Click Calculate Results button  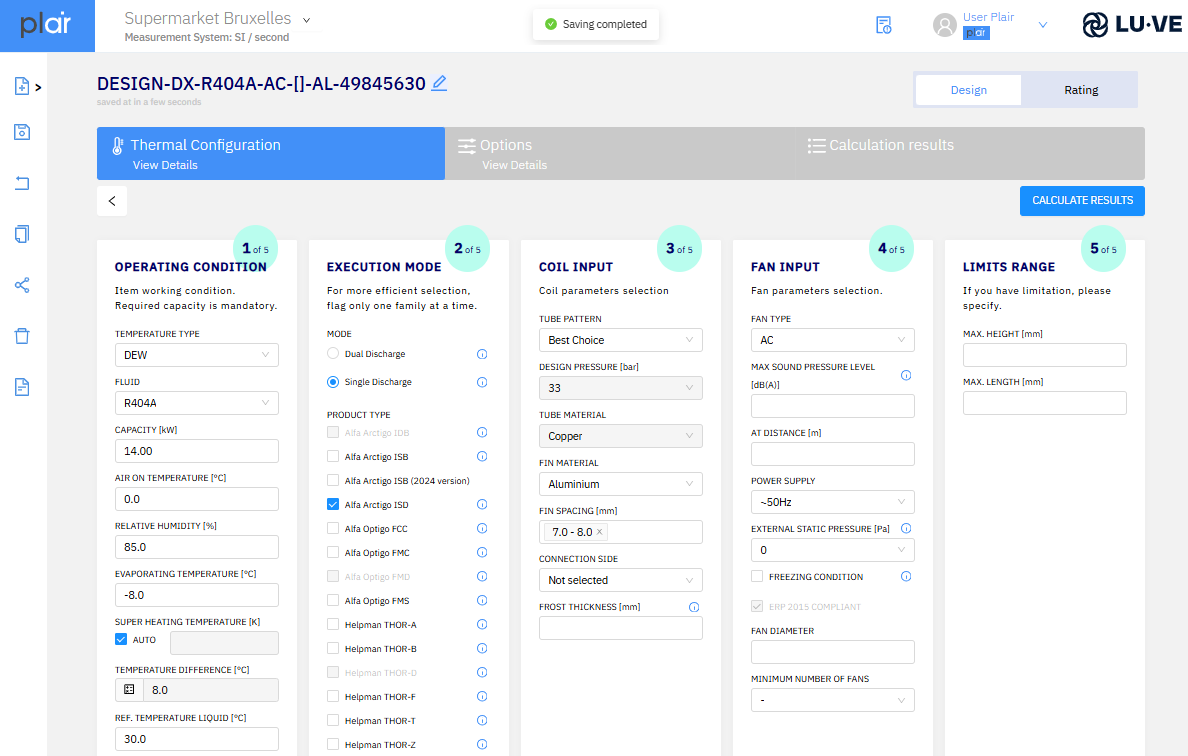(1082, 201)
